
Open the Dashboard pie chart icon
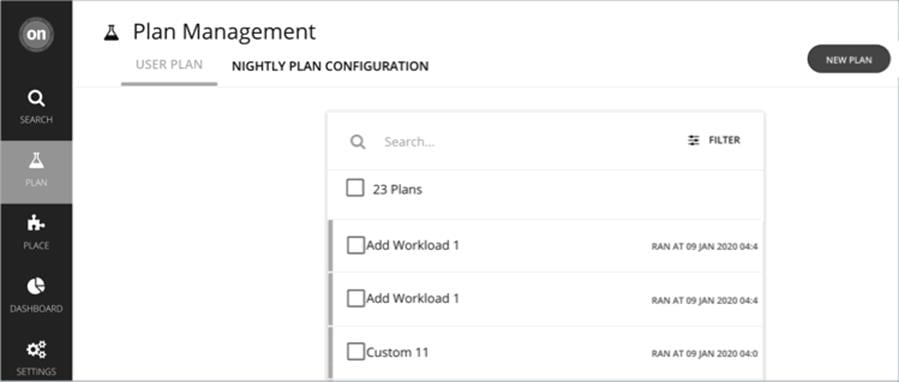pyautogui.click(x=36, y=286)
